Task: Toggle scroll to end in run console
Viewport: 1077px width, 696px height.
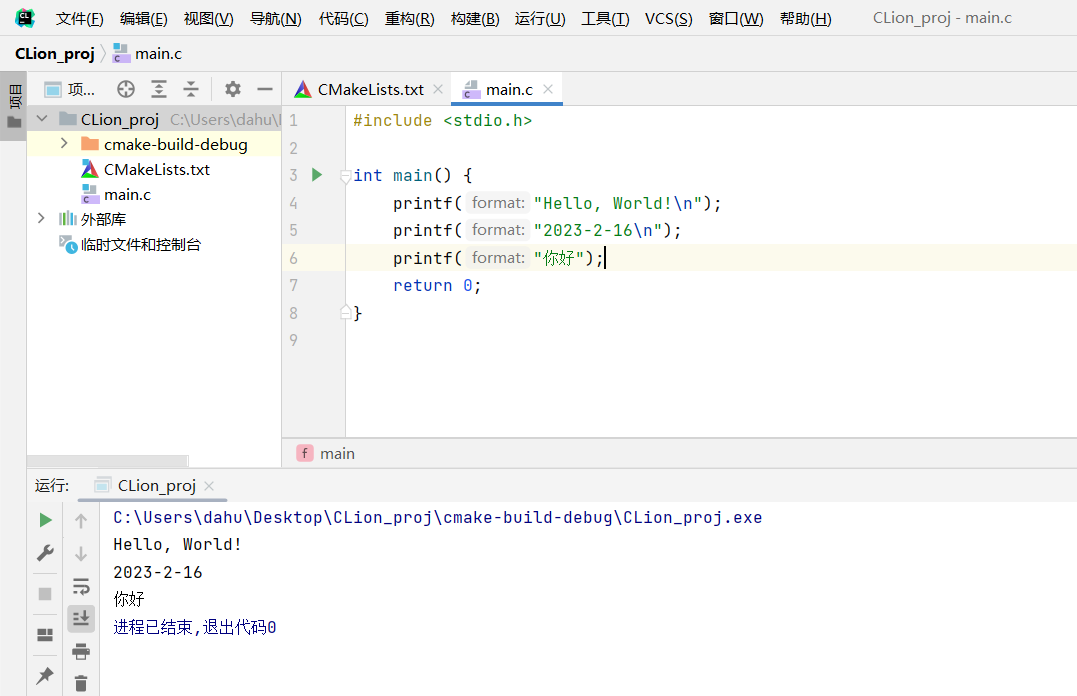Action: (81, 618)
